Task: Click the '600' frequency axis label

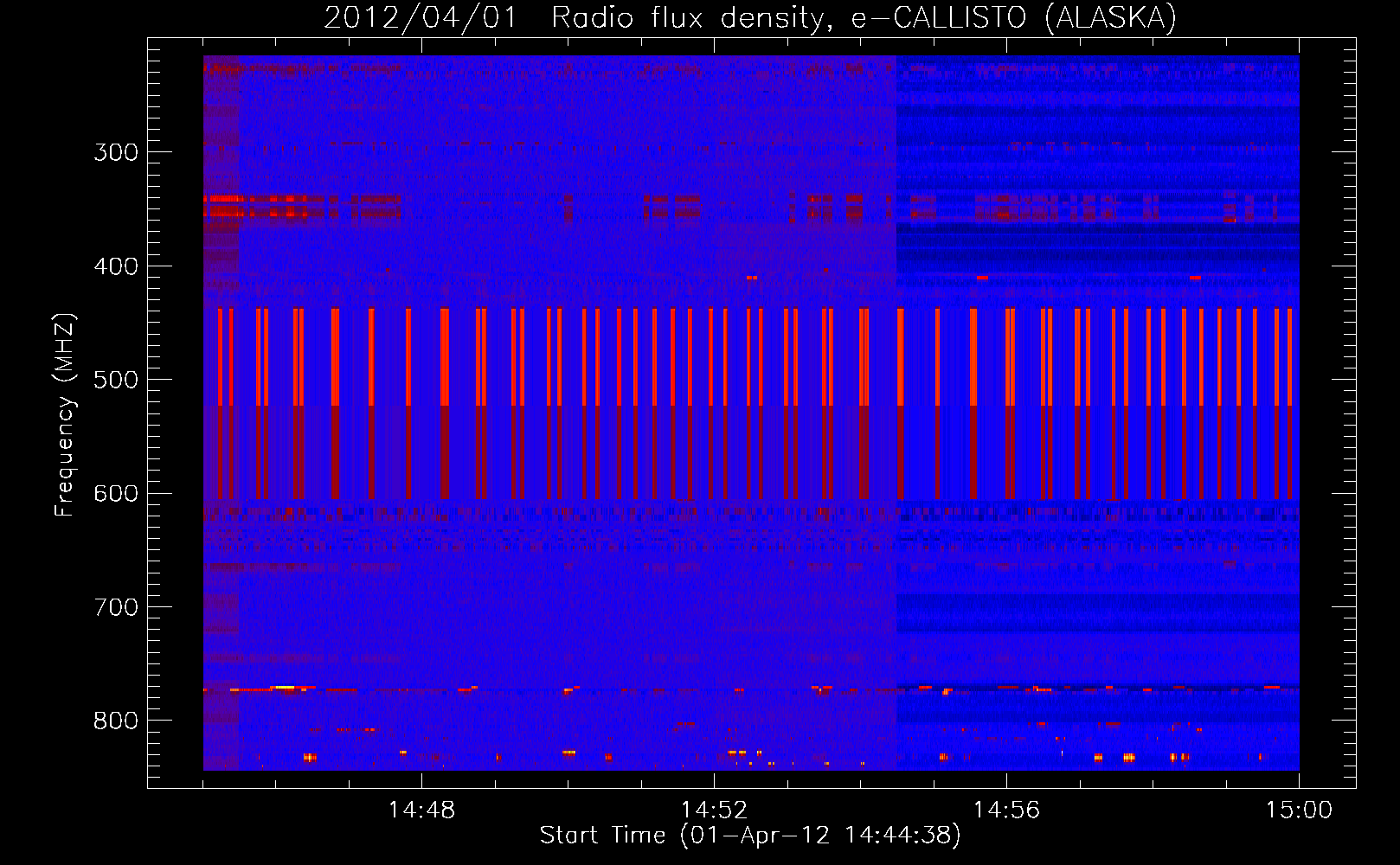Action: pyautogui.click(x=116, y=494)
